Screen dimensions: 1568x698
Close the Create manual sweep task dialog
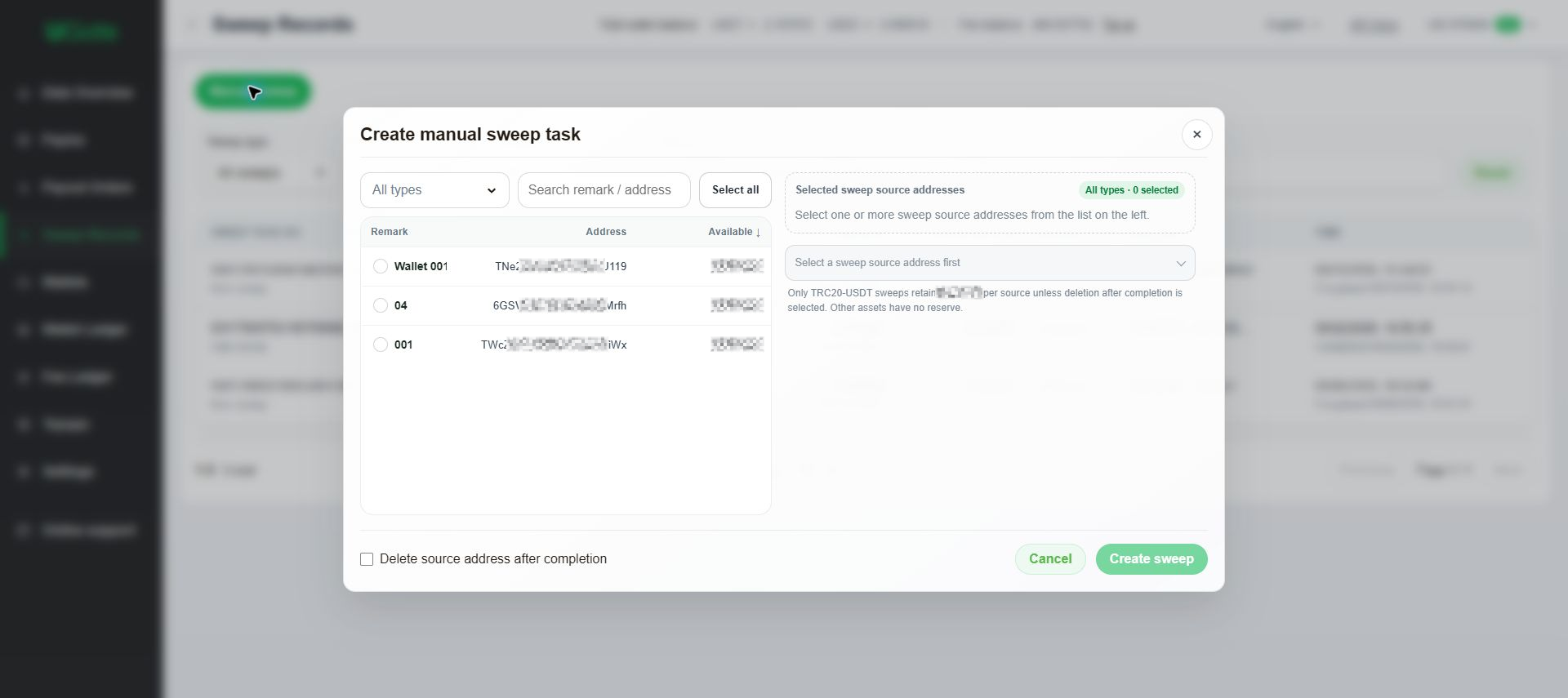coord(1196,135)
